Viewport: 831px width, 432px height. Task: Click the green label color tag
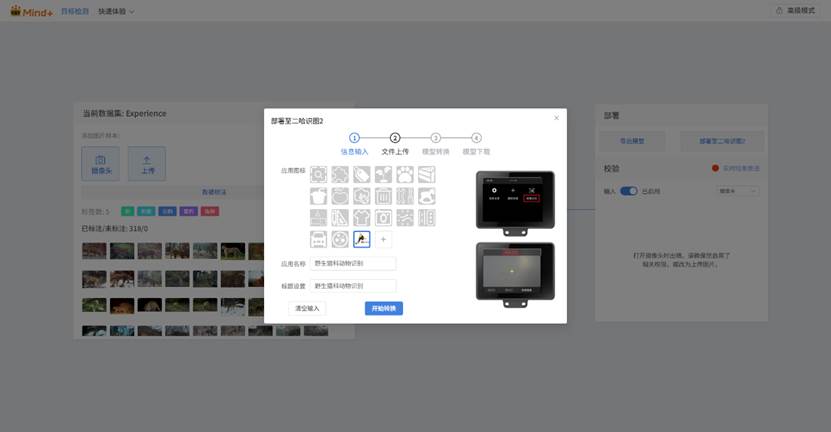(127, 211)
